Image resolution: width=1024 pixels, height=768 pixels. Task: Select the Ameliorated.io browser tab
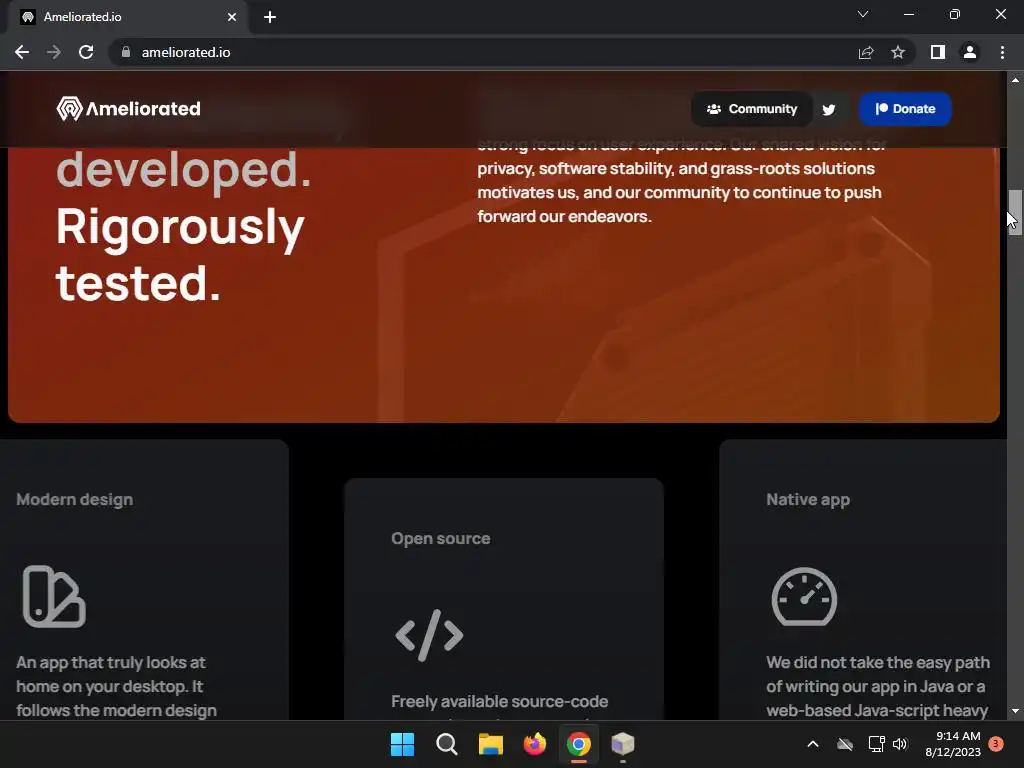point(127,17)
